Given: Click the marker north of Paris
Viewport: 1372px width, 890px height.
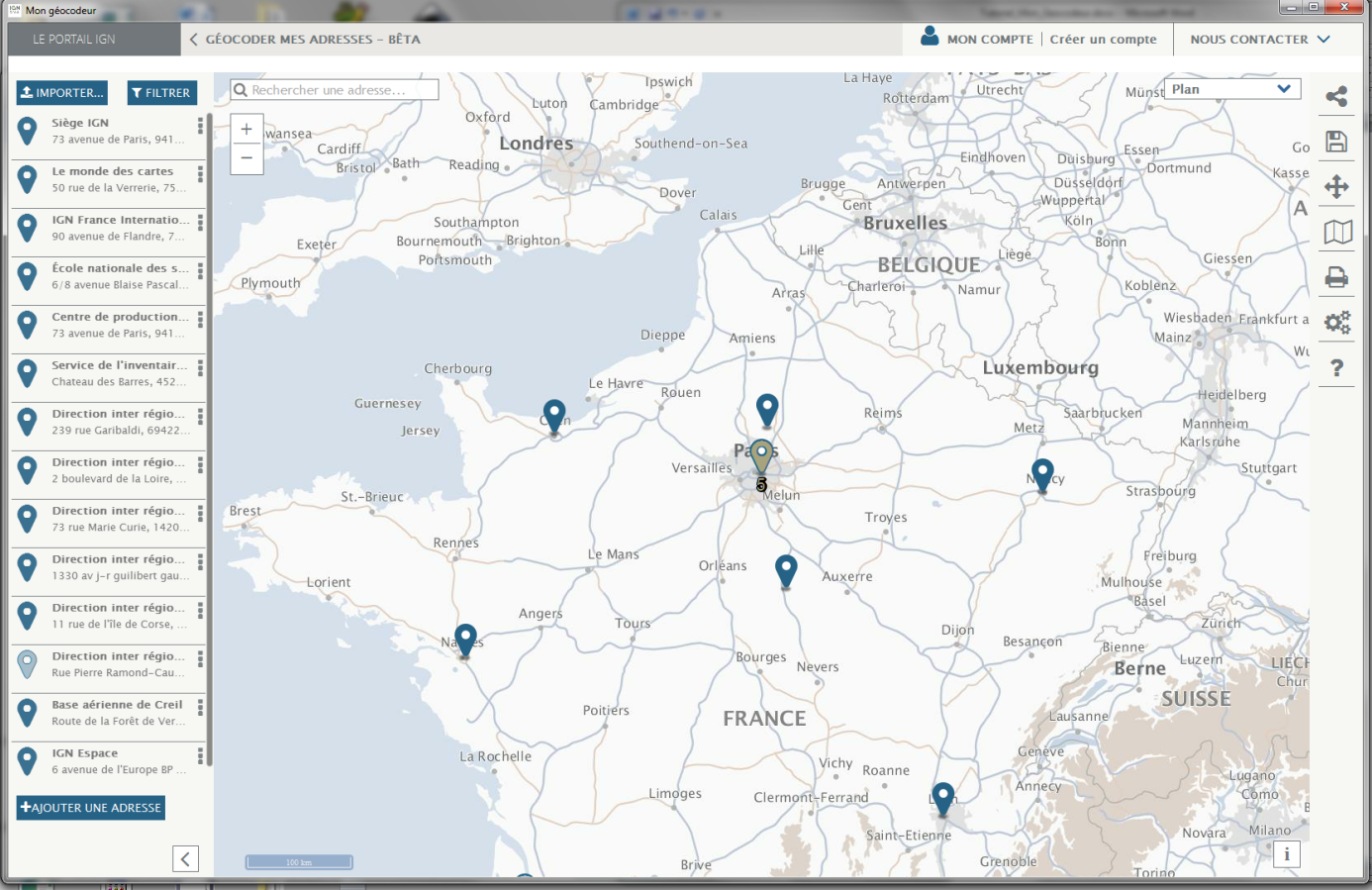Looking at the screenshot, I should click(x=767, y=410).
